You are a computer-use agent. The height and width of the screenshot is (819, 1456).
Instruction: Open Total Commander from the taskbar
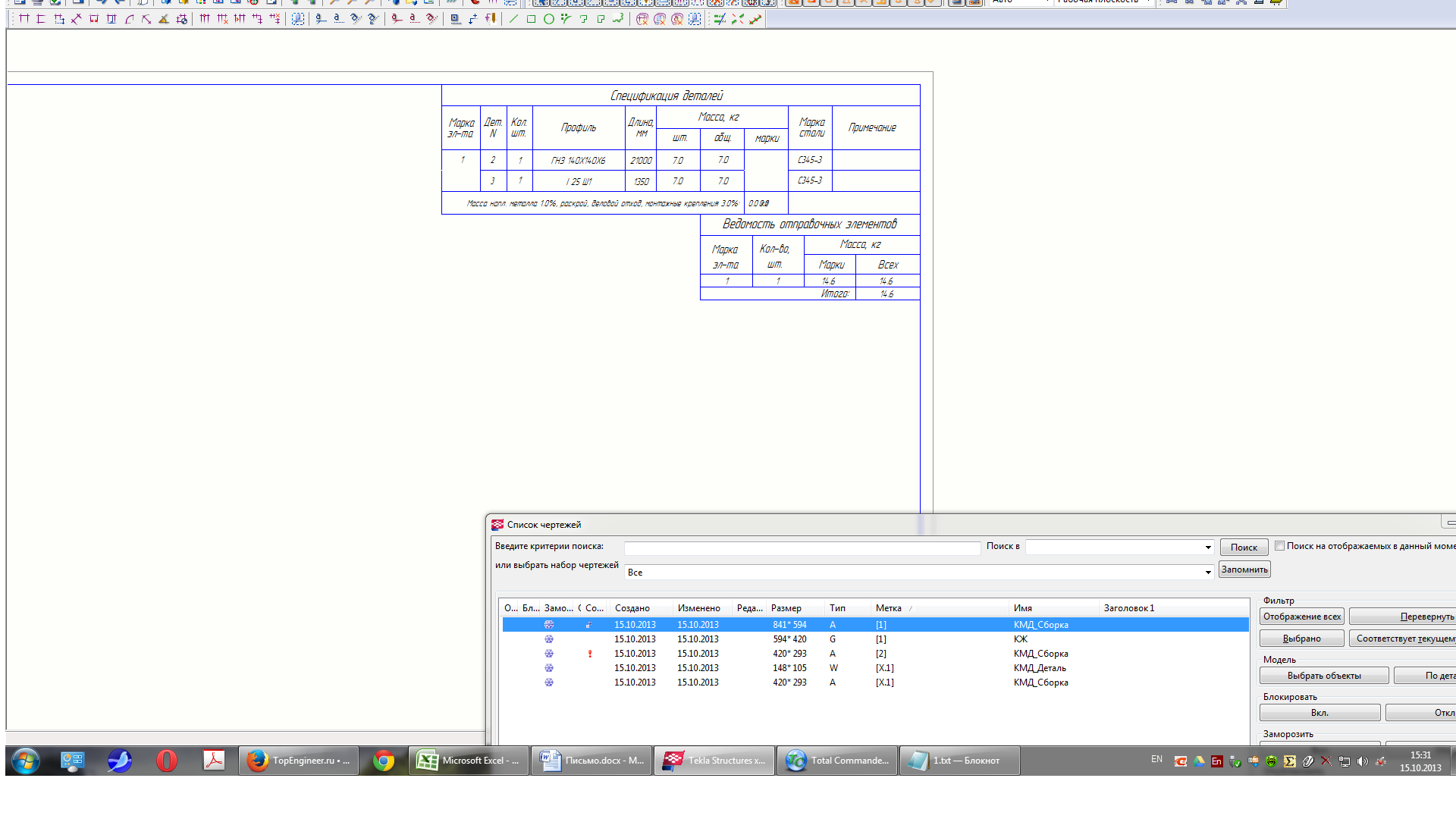tap(837, 760)
